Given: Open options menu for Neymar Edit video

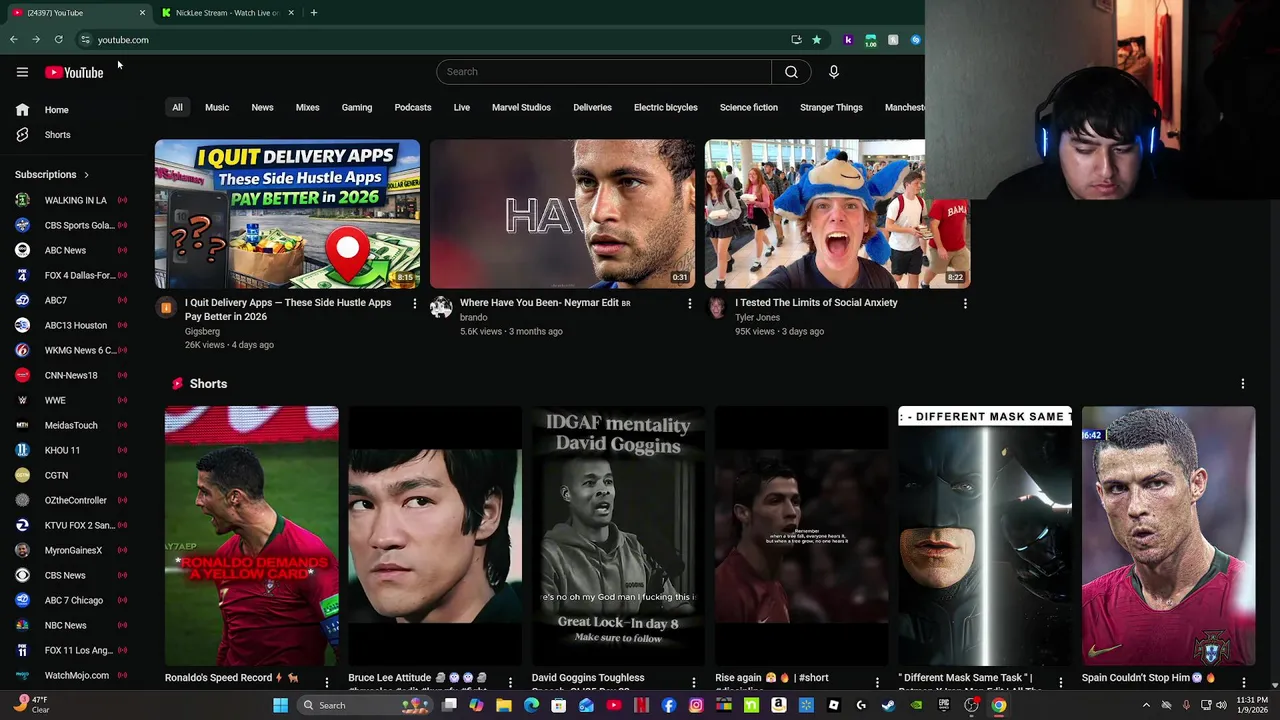Looking at the screenshot, I should point(689,303).
